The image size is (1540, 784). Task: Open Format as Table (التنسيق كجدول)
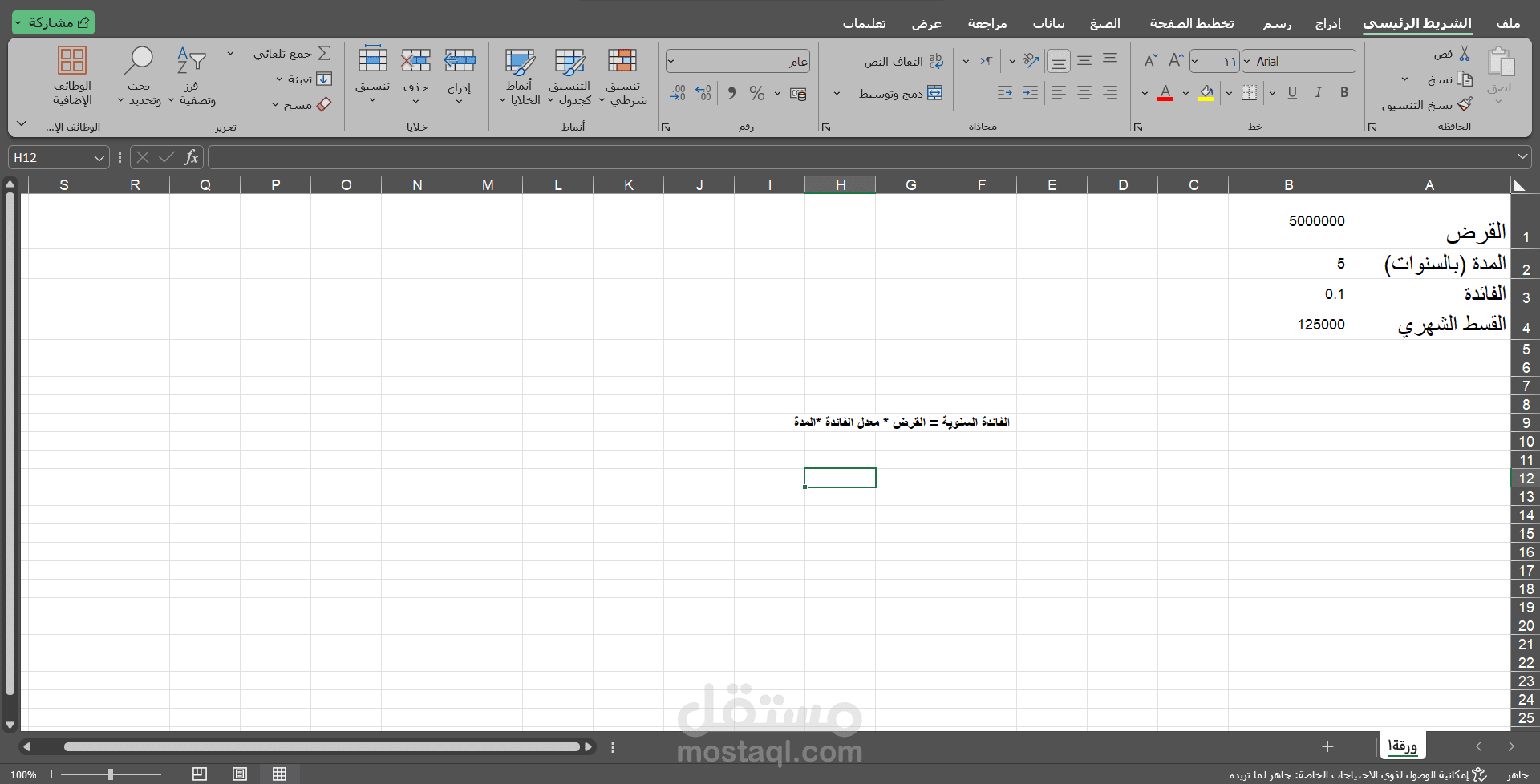click(x=569, y=77)
